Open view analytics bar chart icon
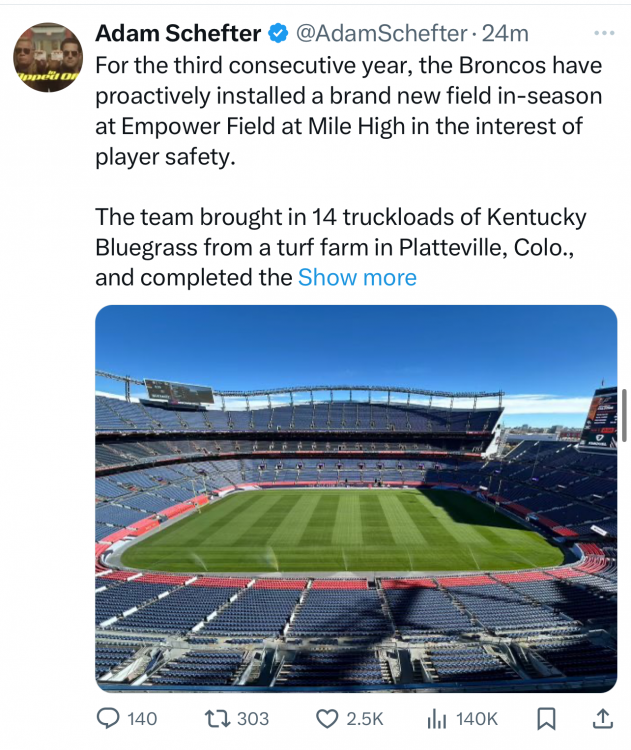The width and height of the screenshot is (631, 750). 436,718
